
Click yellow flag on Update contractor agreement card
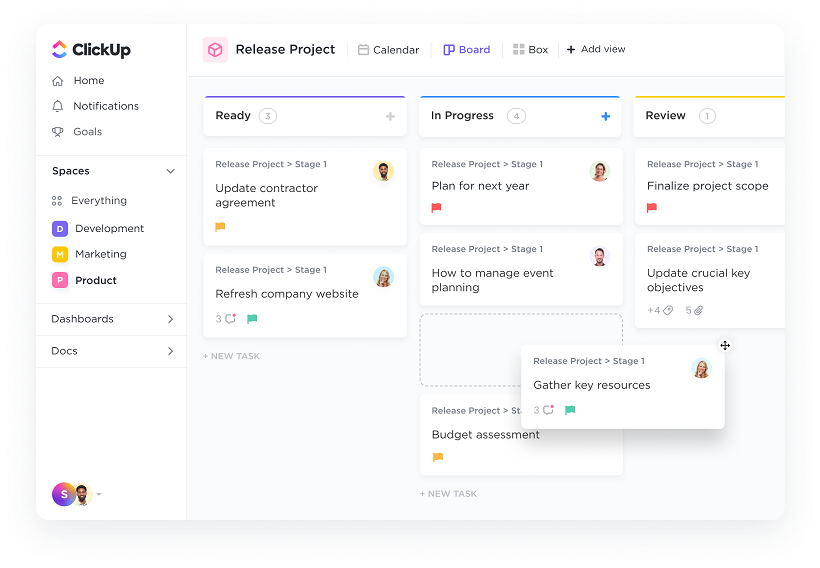pyautogui.click(x=220, y=227)
